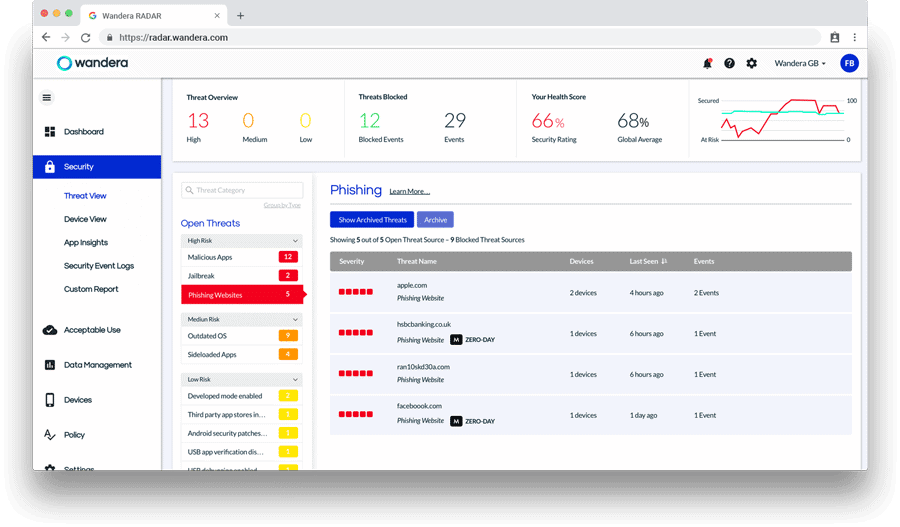The image size is (900, 527).
Task: Select Third party app stores category
Action: [242, 414]
